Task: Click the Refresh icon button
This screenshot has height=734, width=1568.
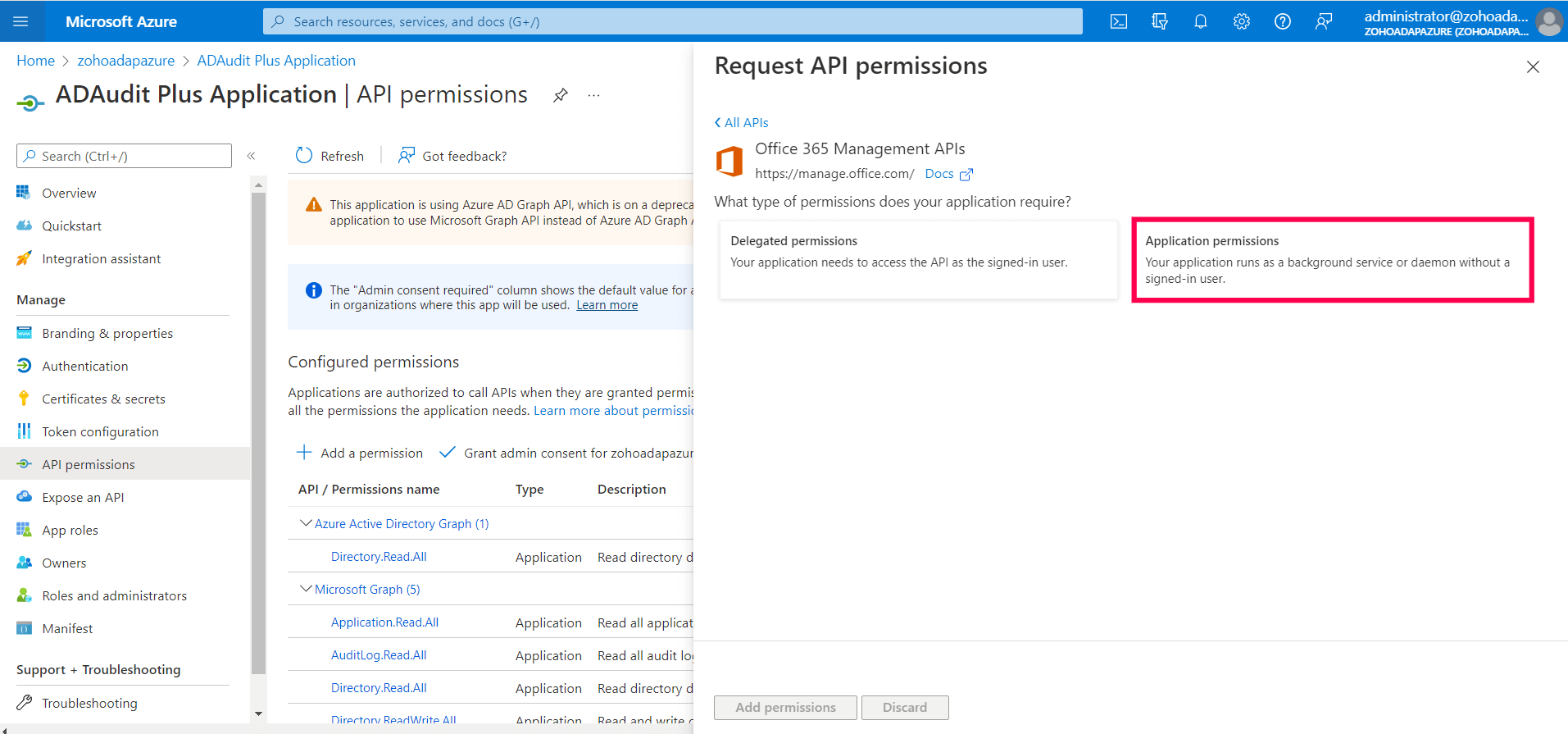Action: 304,156
